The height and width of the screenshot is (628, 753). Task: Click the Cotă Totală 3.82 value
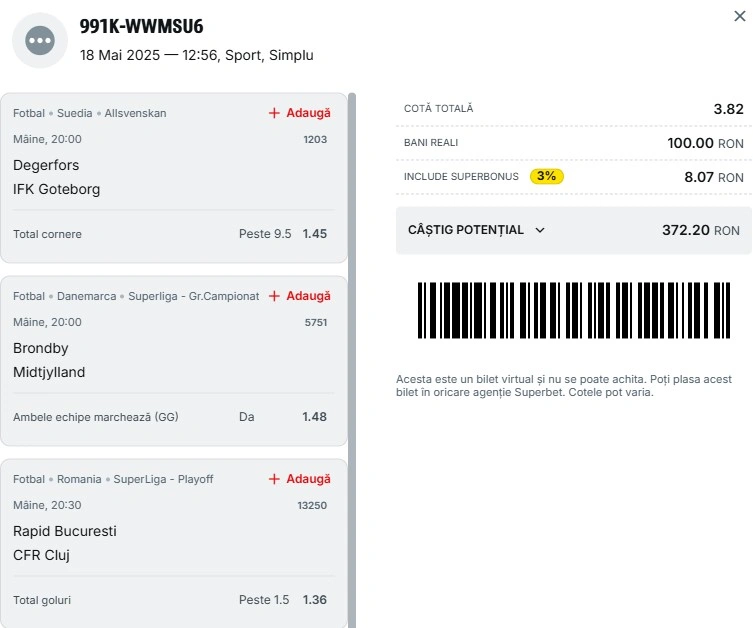pyautogui.click(x=728, y=109)
